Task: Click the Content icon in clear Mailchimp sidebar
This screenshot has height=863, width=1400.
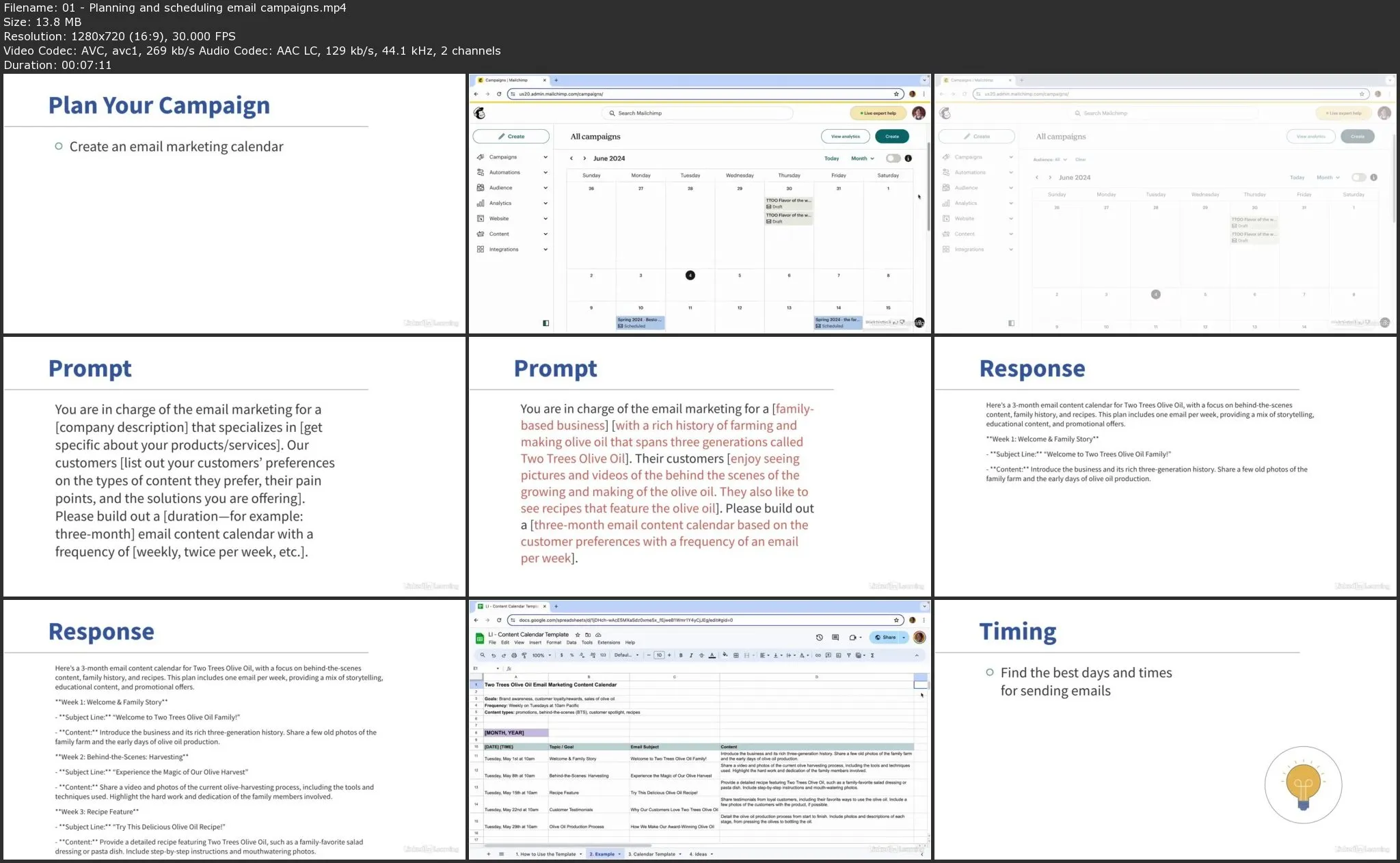Action: point(481,234)
